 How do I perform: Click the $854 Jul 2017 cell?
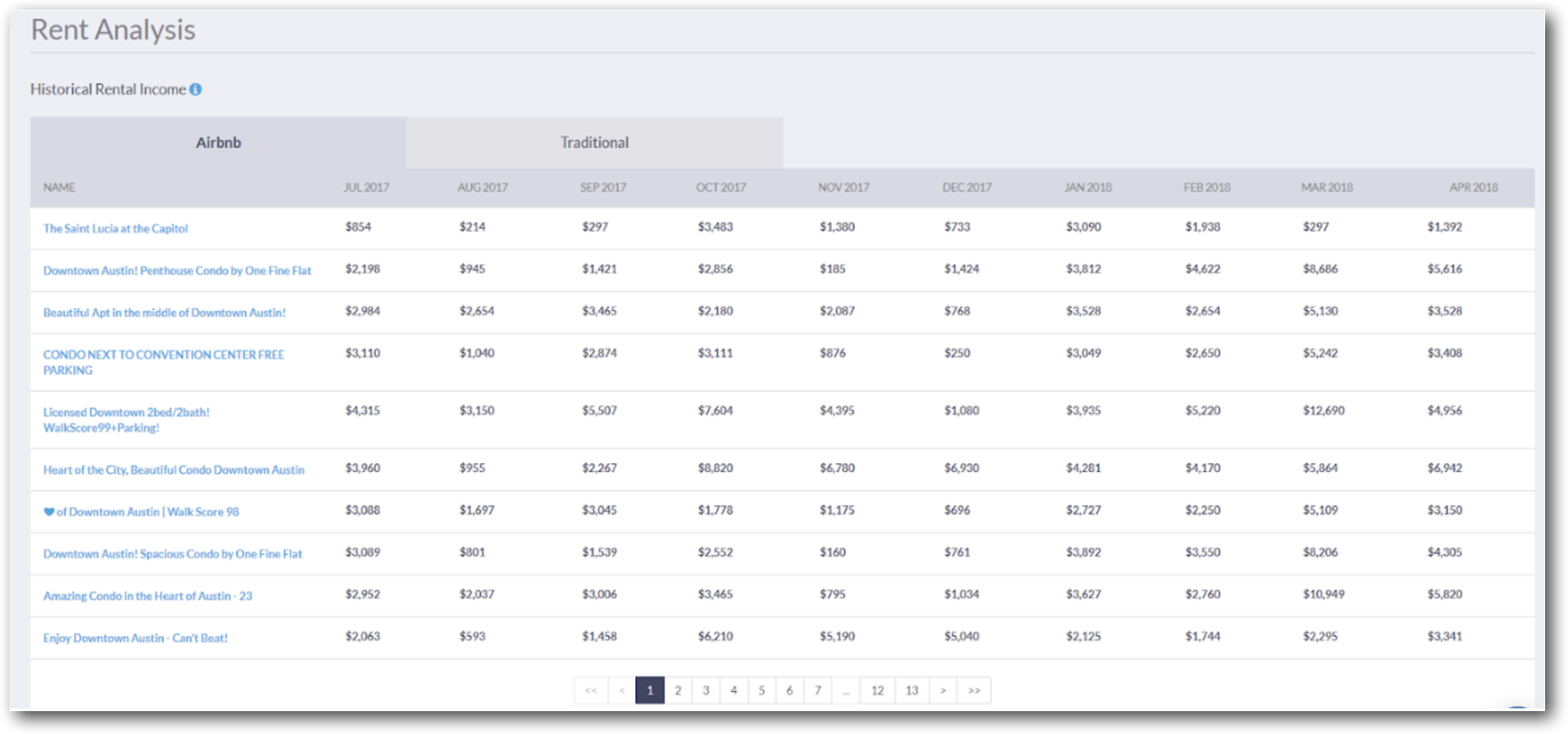tap(359, 227)
